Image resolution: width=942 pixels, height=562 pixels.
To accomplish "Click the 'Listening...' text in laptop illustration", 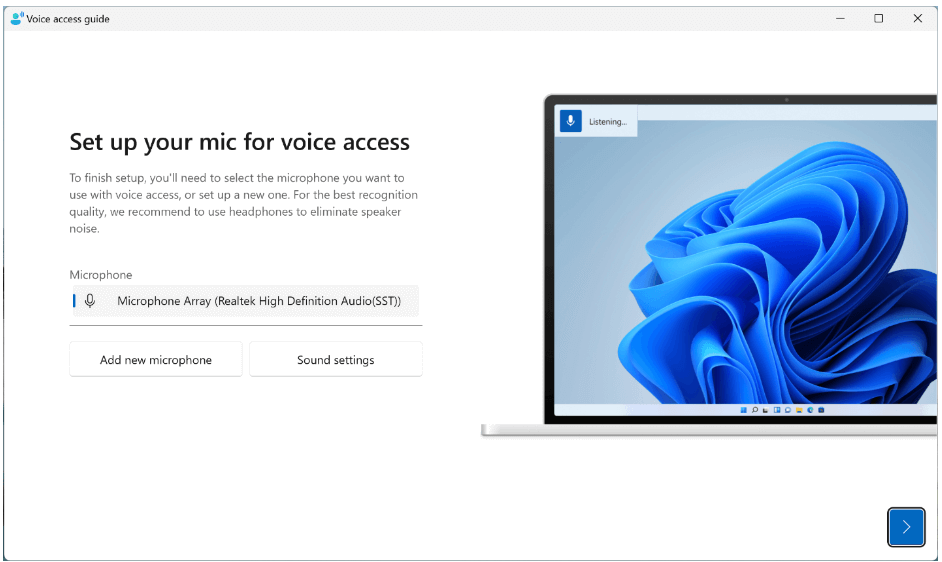I will point(607,121).
